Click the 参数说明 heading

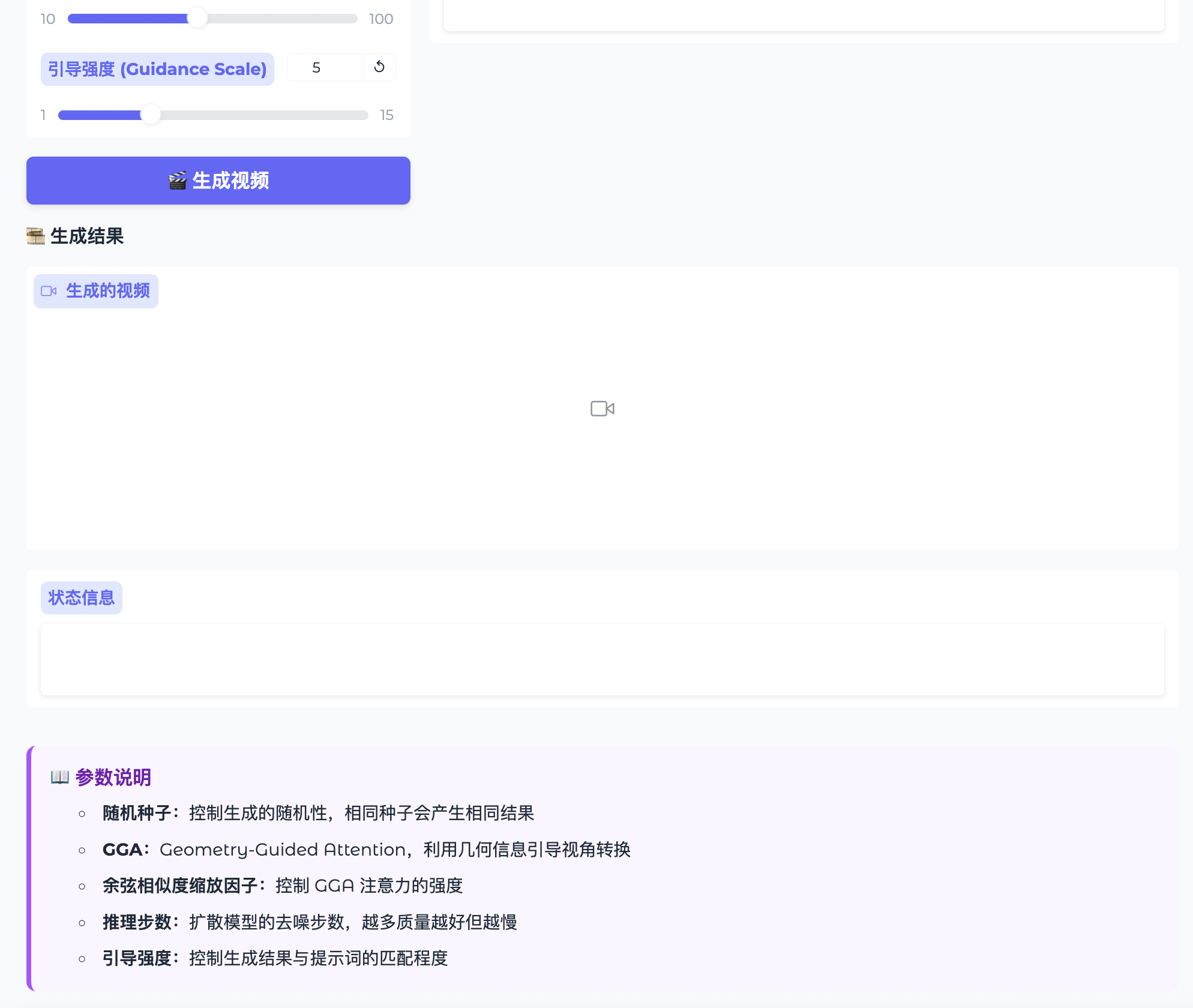coord(113,777)
